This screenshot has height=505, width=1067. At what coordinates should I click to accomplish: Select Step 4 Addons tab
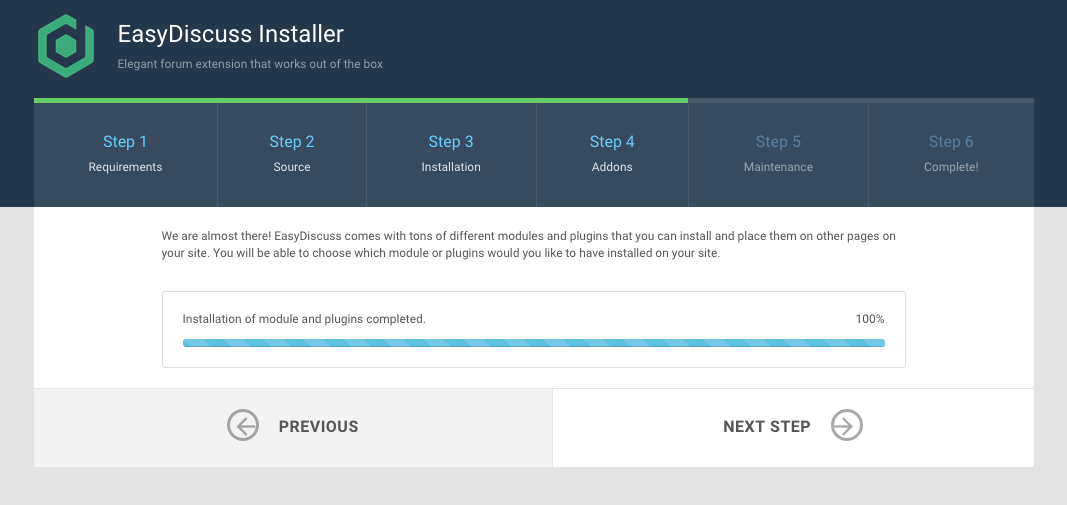612,154
